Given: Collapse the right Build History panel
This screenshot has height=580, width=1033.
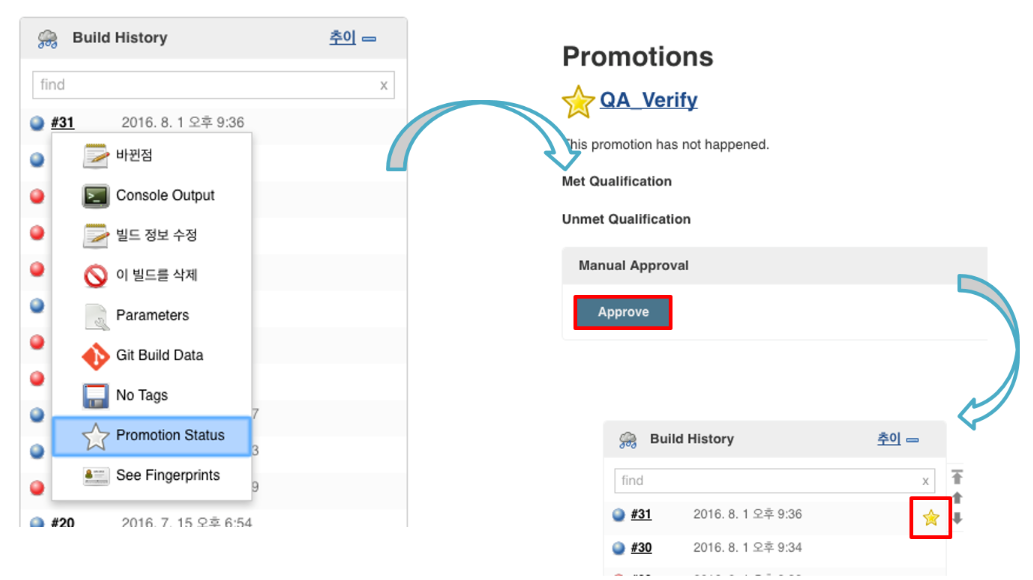Looking at the screenshot, I should pos(911,440).
